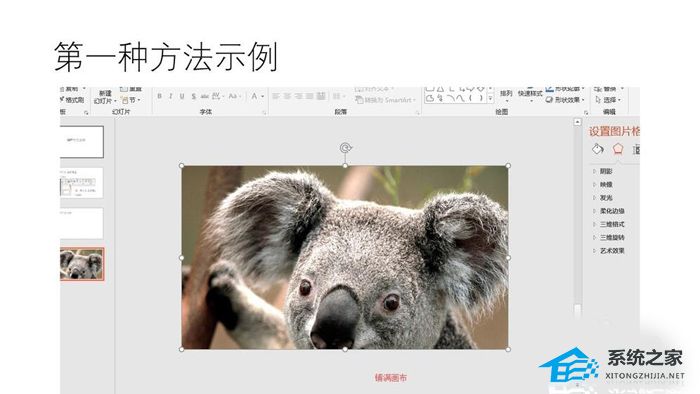Open the Arrange 排列 menu
This screenshot has height=394, width=700.
point(506,95)
